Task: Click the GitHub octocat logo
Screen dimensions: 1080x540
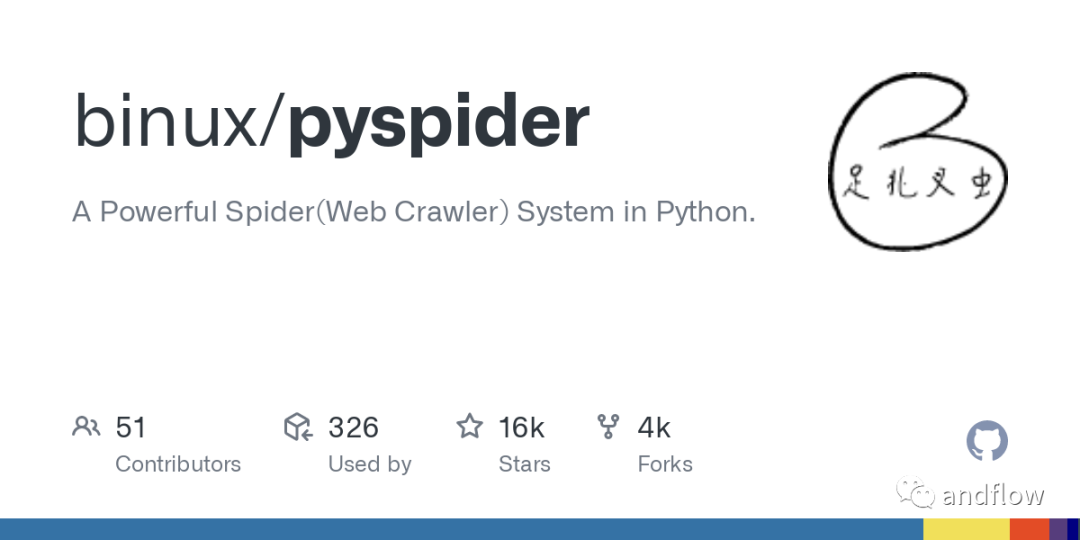Action: click(x=986, y=441)
